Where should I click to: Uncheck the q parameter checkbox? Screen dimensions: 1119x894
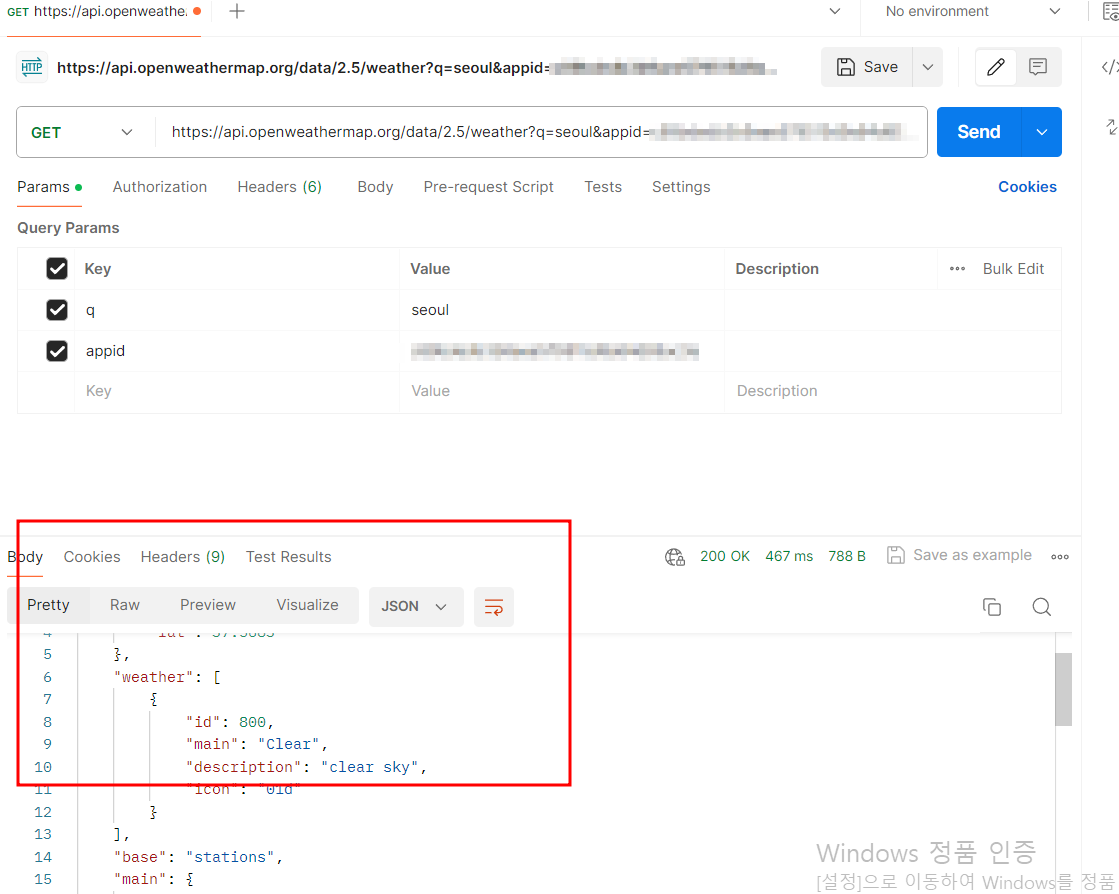pyautogui.click(x=57, y=310)
